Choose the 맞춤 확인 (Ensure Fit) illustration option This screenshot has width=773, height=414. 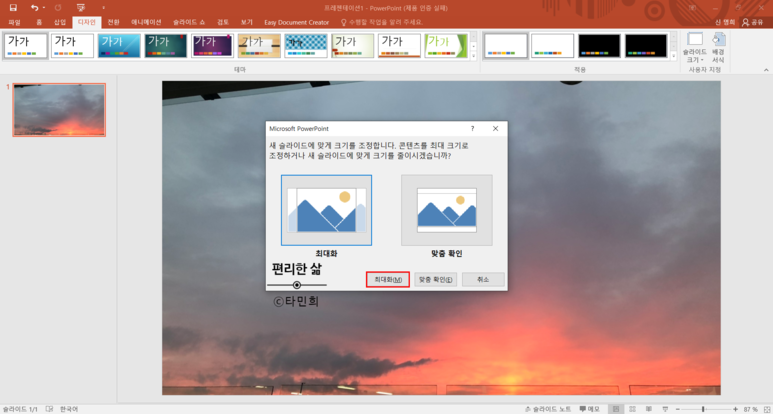point(447,210)
